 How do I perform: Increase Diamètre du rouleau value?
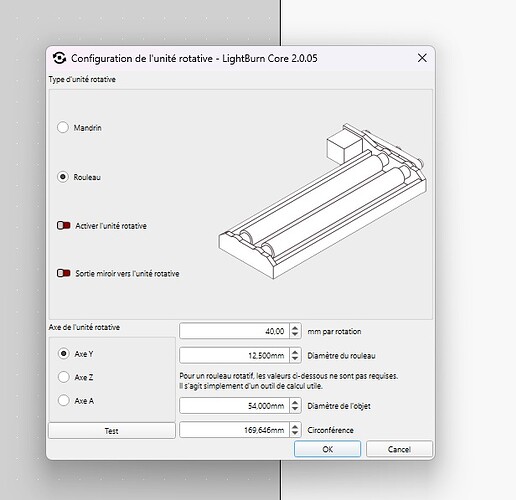295,352
